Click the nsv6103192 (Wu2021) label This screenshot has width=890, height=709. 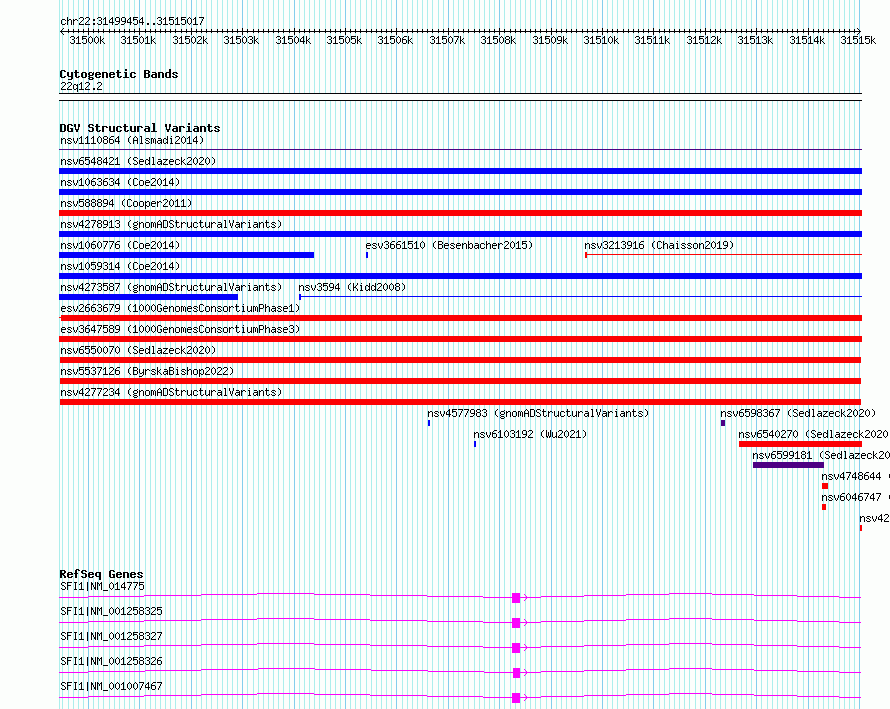pyautogui.click(x=530, y=434)
